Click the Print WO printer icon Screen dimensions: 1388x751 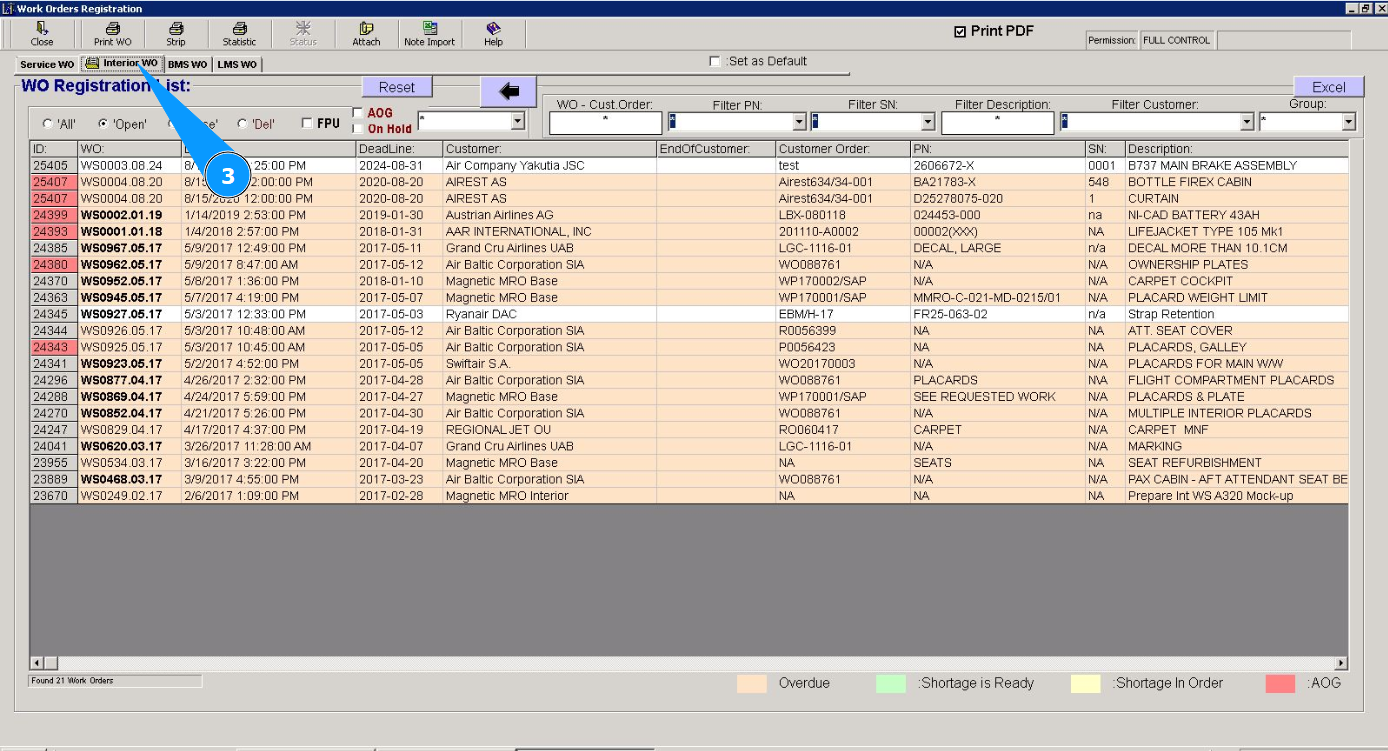pos(112,29)
